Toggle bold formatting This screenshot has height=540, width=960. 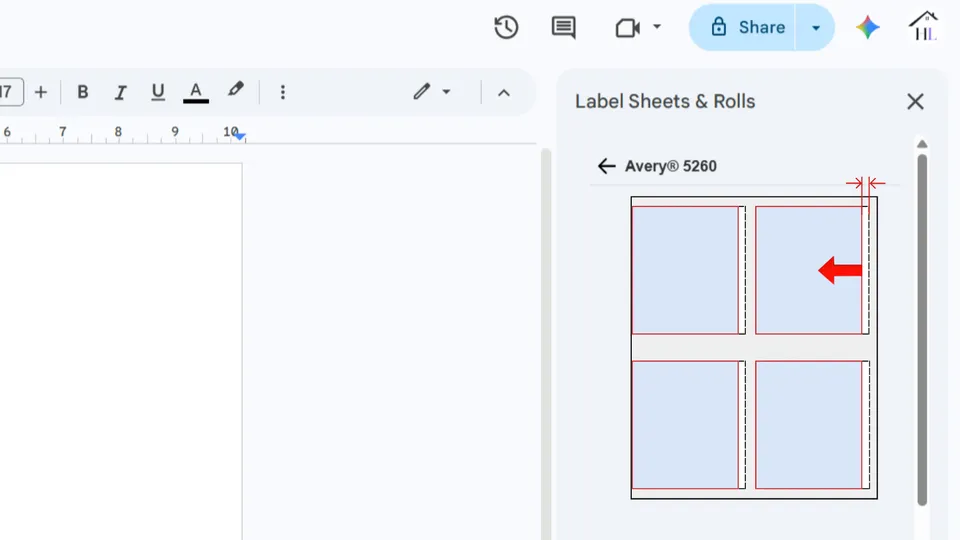(83, 92)
